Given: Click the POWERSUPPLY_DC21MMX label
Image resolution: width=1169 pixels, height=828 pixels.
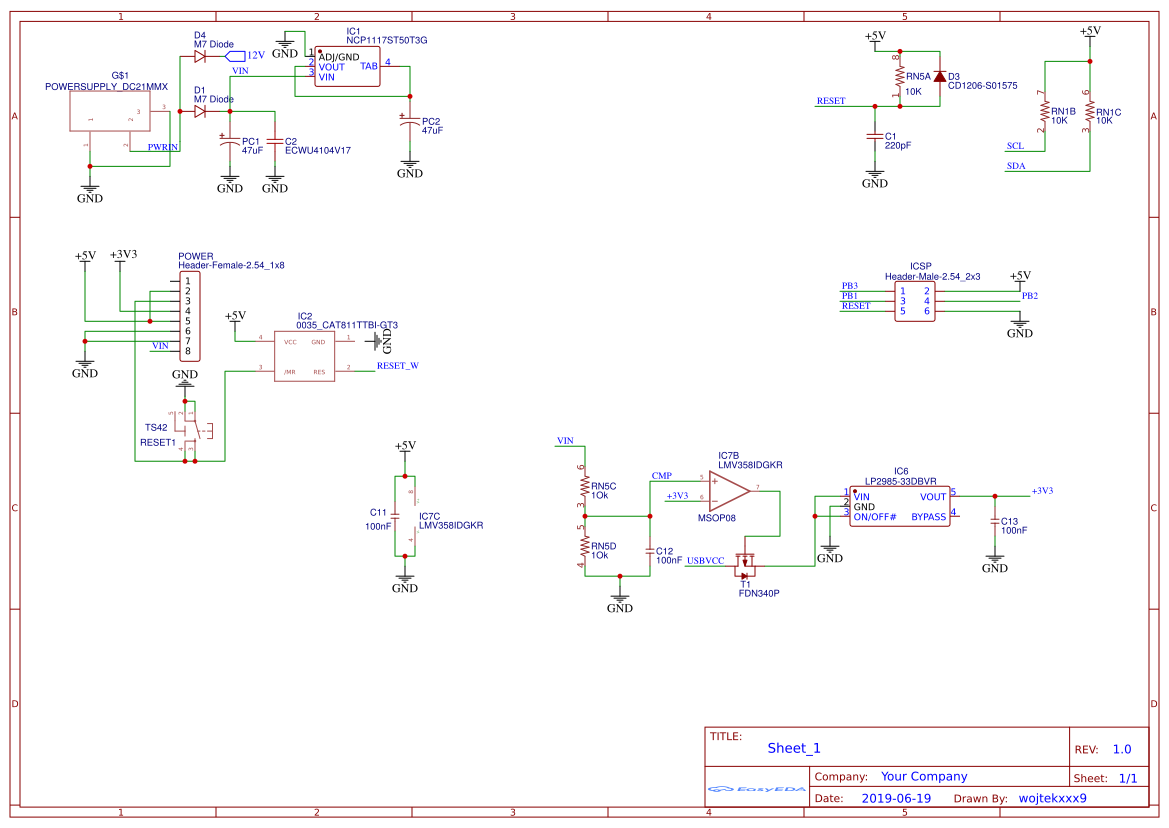Looking at the screenshot, I should 106,86.
